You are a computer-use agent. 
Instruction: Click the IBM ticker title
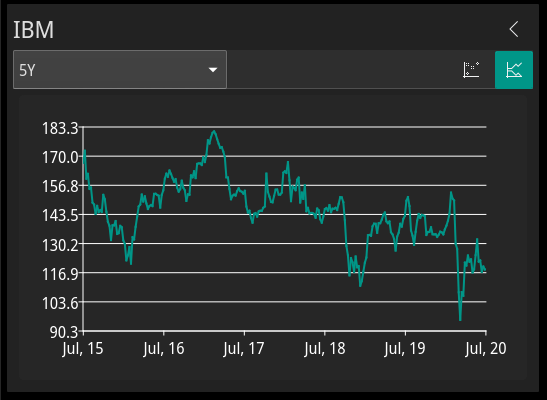(33, 30)
